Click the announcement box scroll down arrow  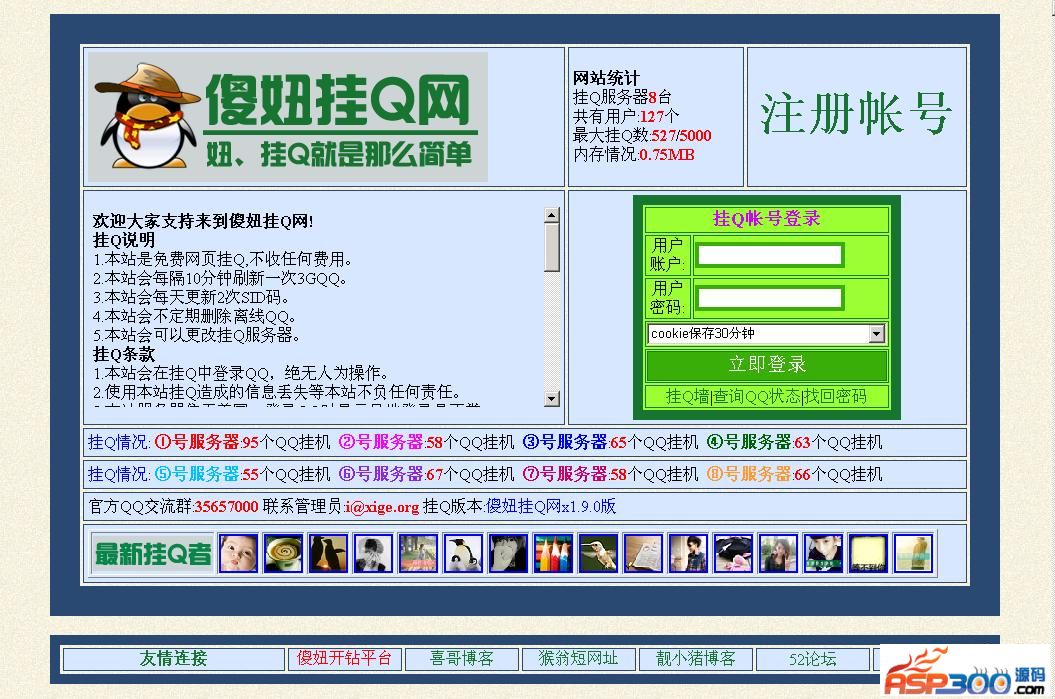(552, 399)
